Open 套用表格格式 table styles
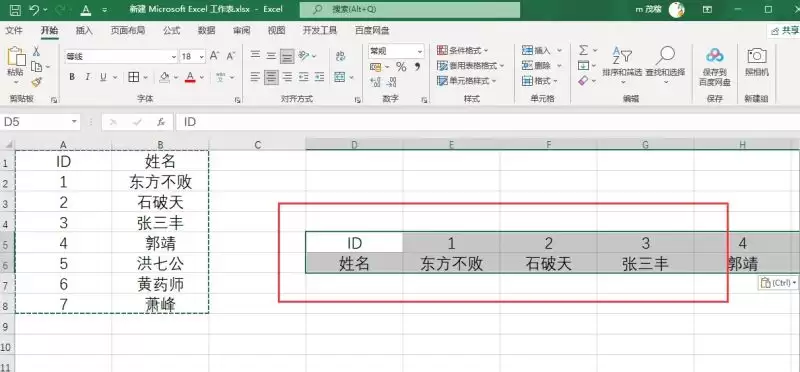Viewport: 800px width, 372px height. click(470, 66)
